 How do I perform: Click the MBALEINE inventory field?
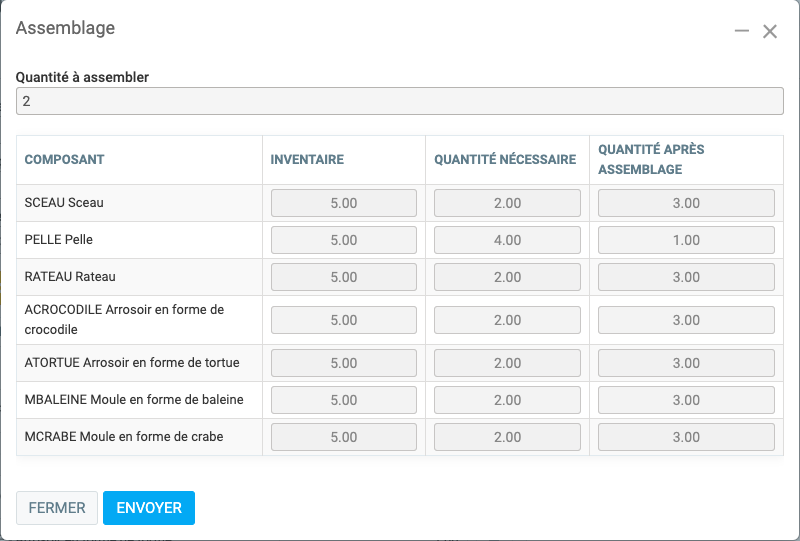(344, 400)
